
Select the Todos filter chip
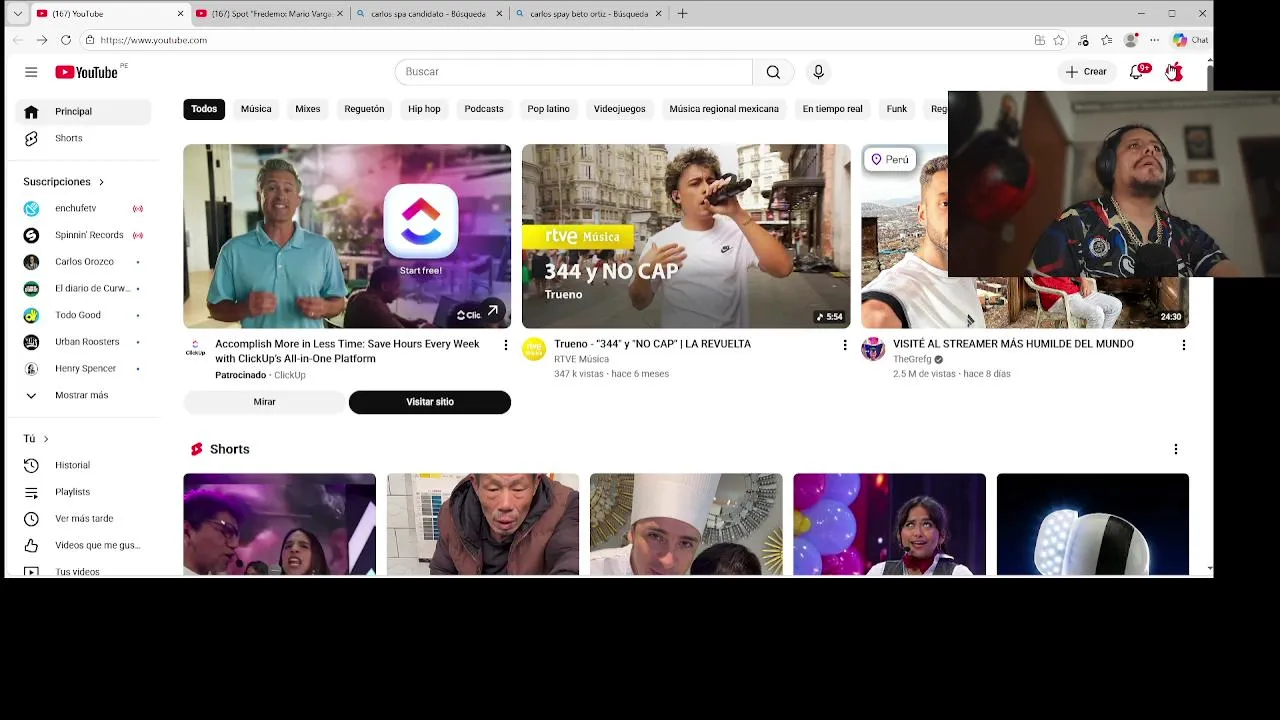tap(204, 109)
